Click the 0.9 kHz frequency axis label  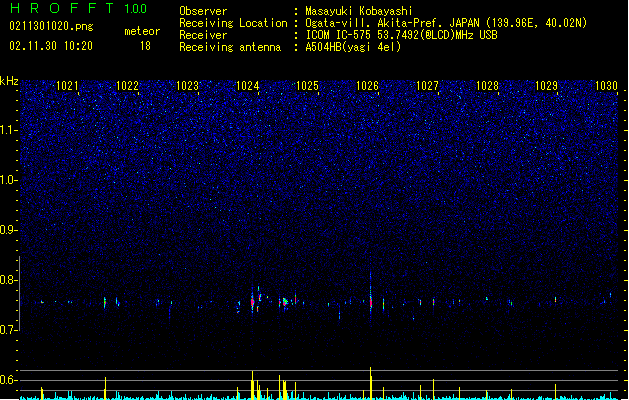click(x=9, y=230)
